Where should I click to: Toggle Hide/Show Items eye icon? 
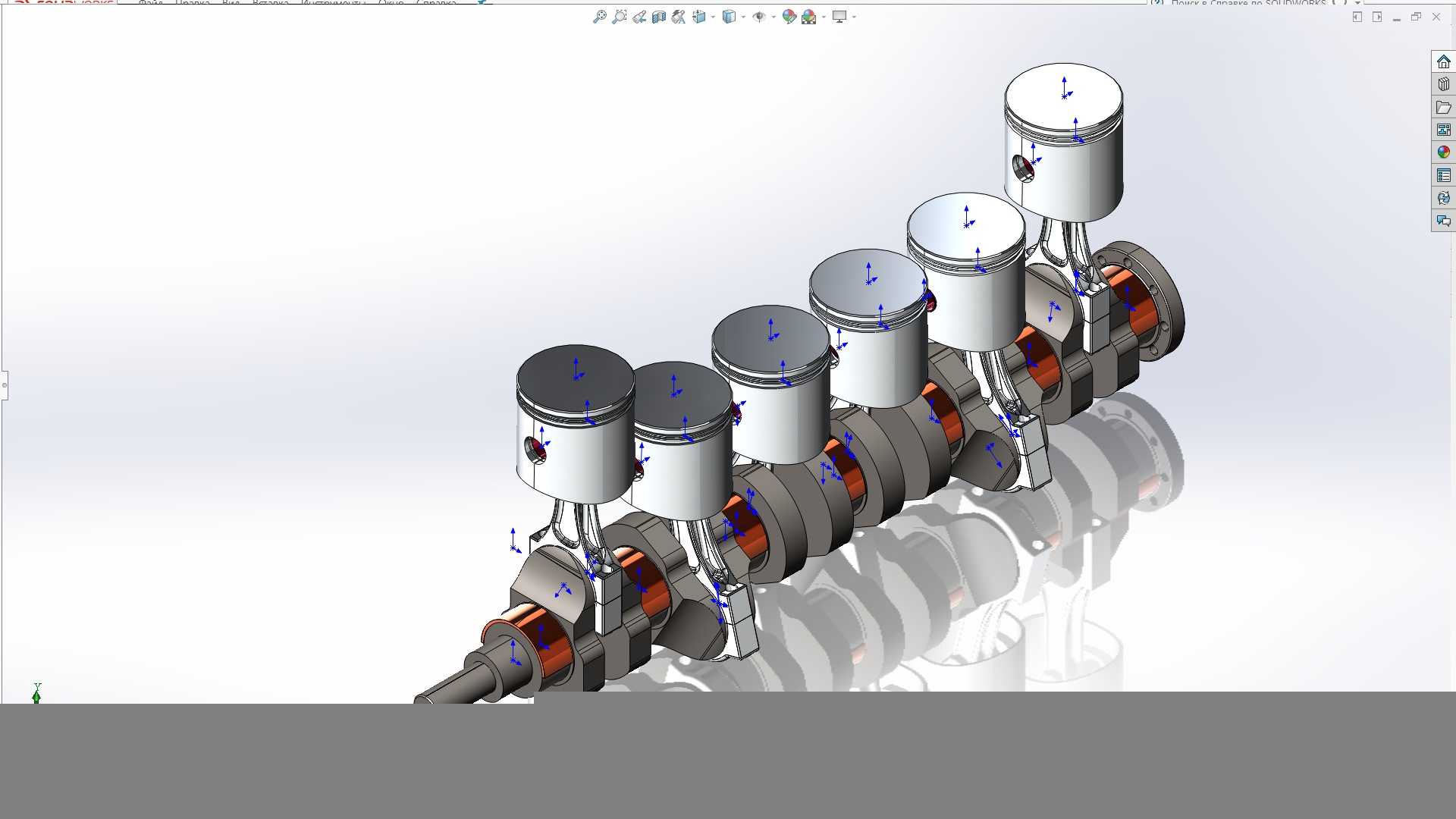point(759,17)
